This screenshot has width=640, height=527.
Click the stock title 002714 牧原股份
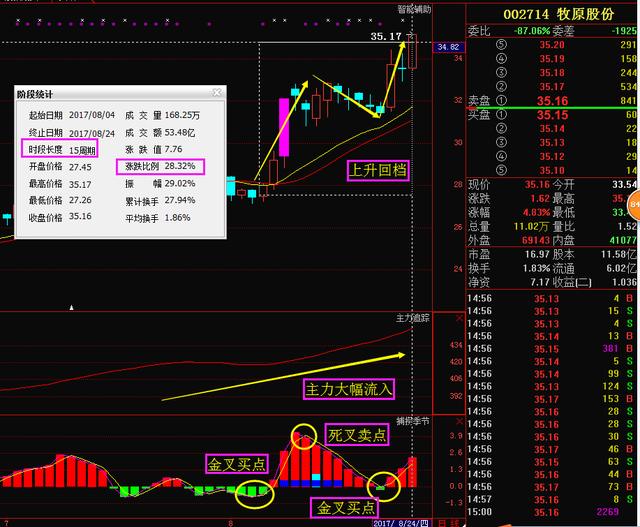click(x=552, y=15)
